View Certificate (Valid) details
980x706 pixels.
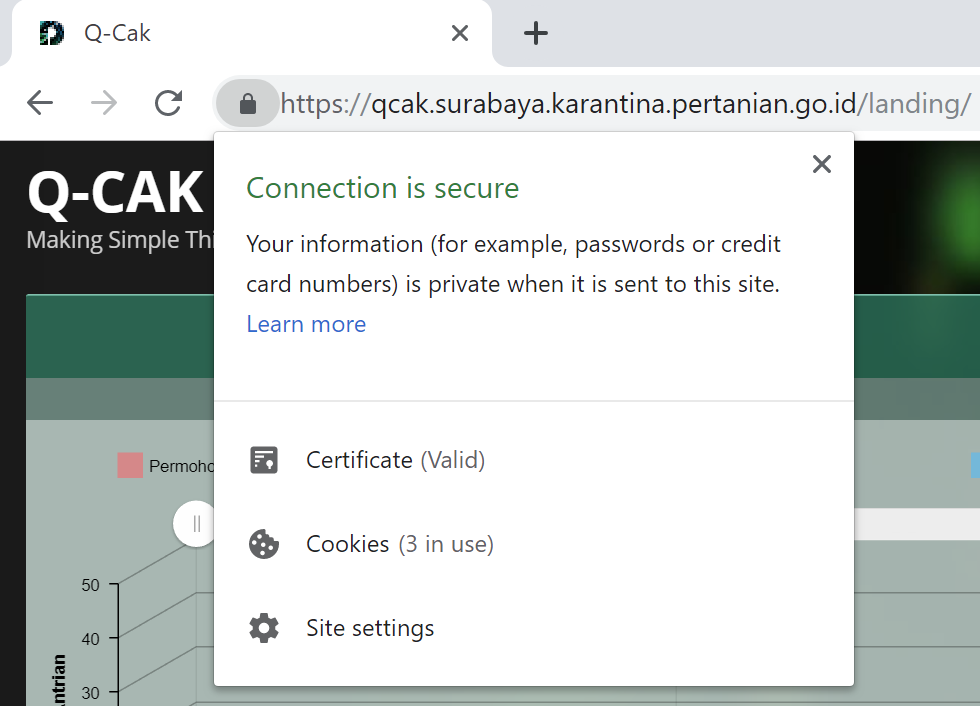pyautogui.click(x=395, y=460)
